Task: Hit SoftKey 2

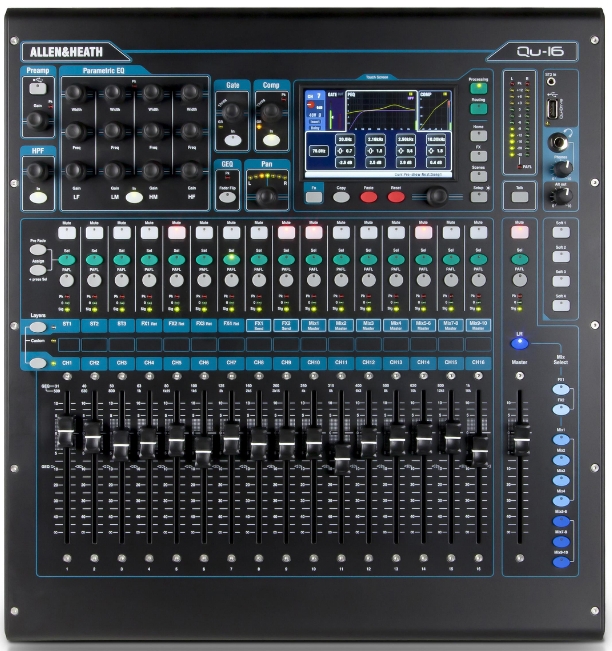Action: point(561,257)
